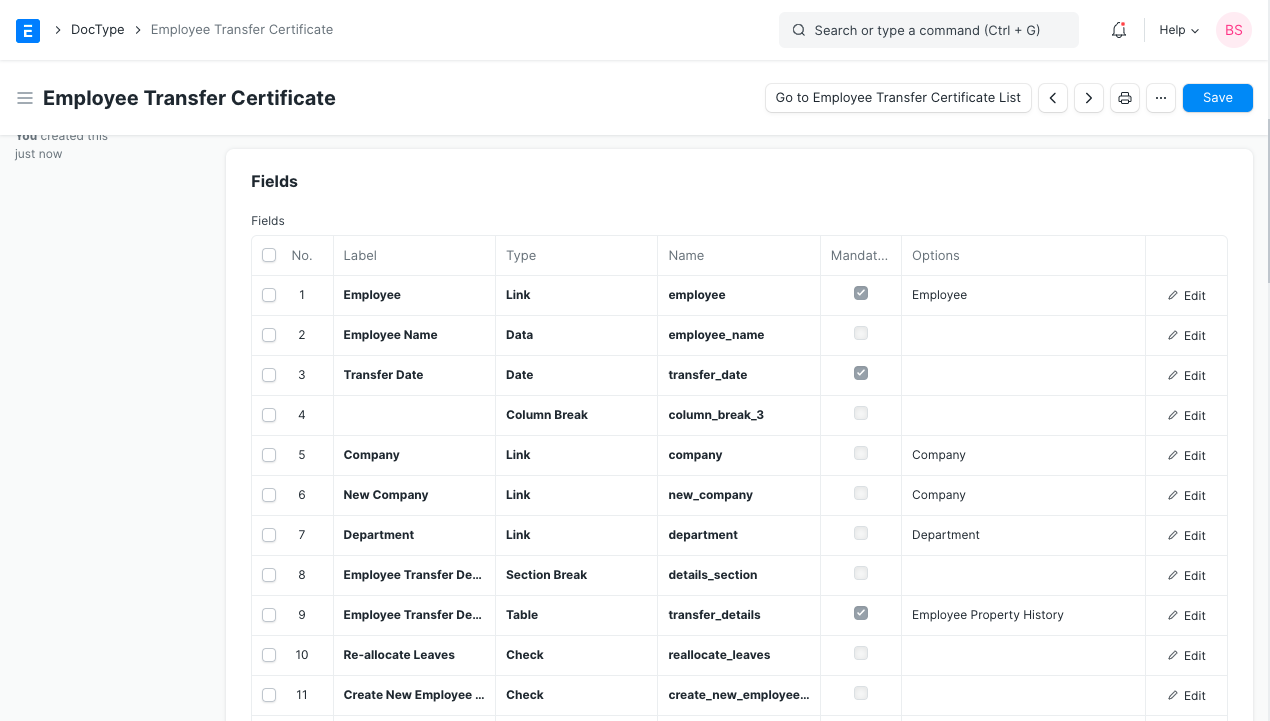Open the notification bell
The image size is (1270, 721).
(x=1118, y=30)
